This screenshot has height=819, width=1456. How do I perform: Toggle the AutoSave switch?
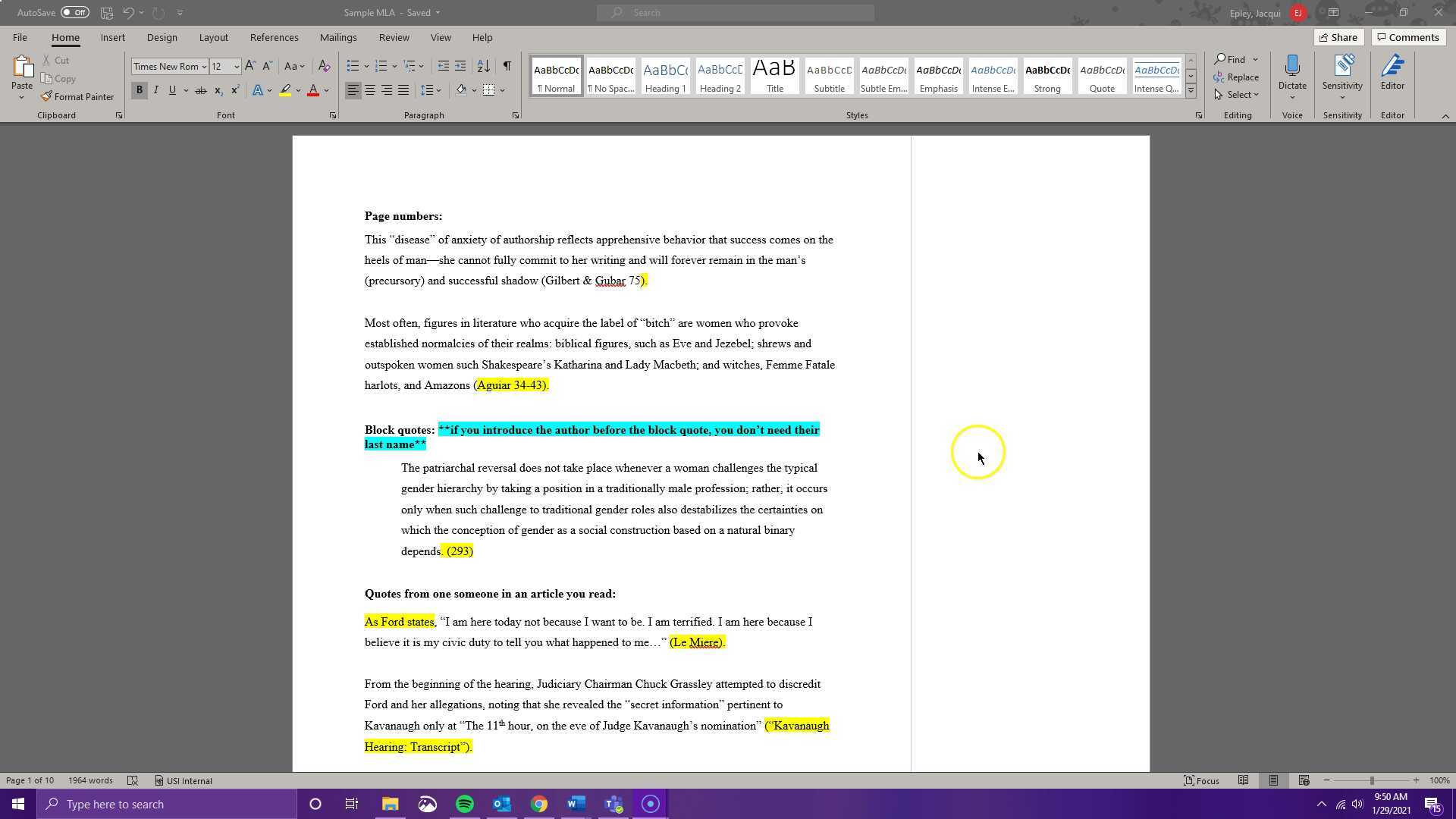point(74,12)
